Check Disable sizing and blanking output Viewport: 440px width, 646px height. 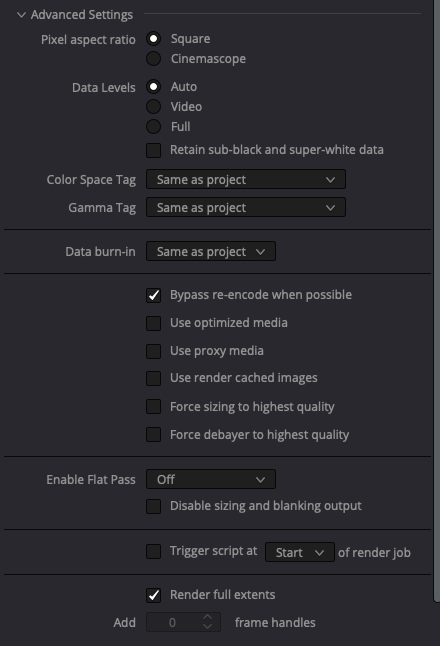[154, 506]
